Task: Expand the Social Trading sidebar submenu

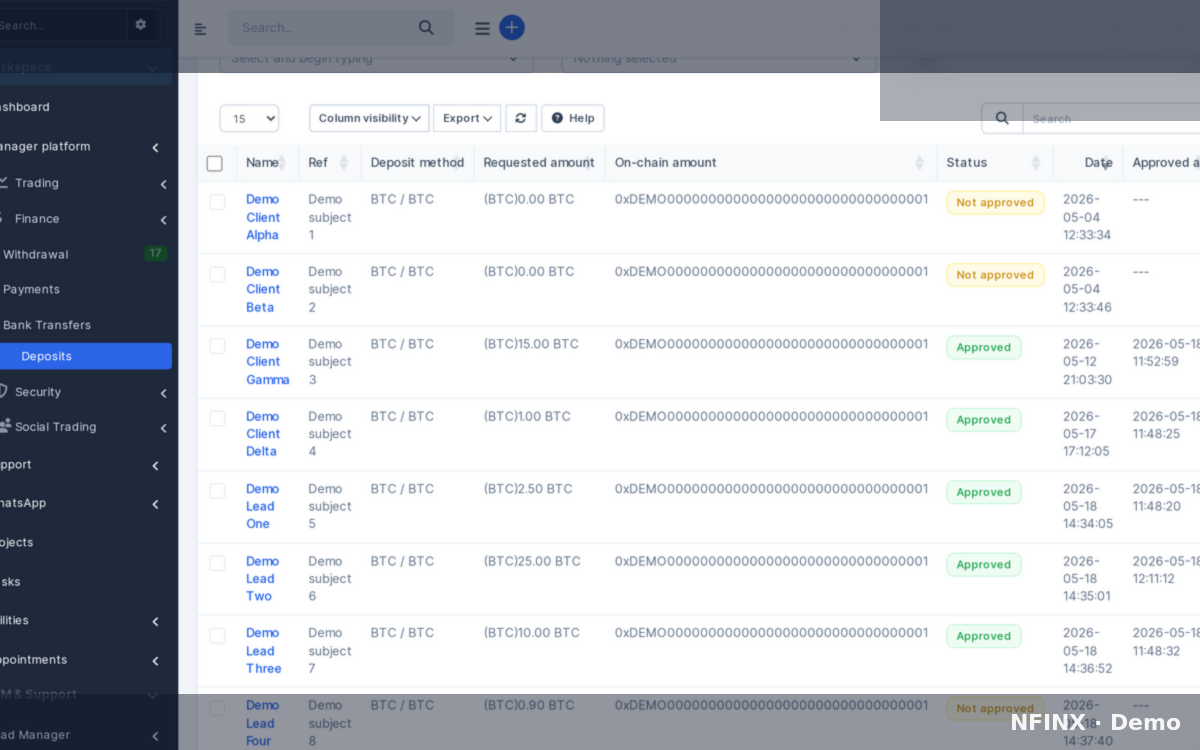Action: click(x=163, y=428)
